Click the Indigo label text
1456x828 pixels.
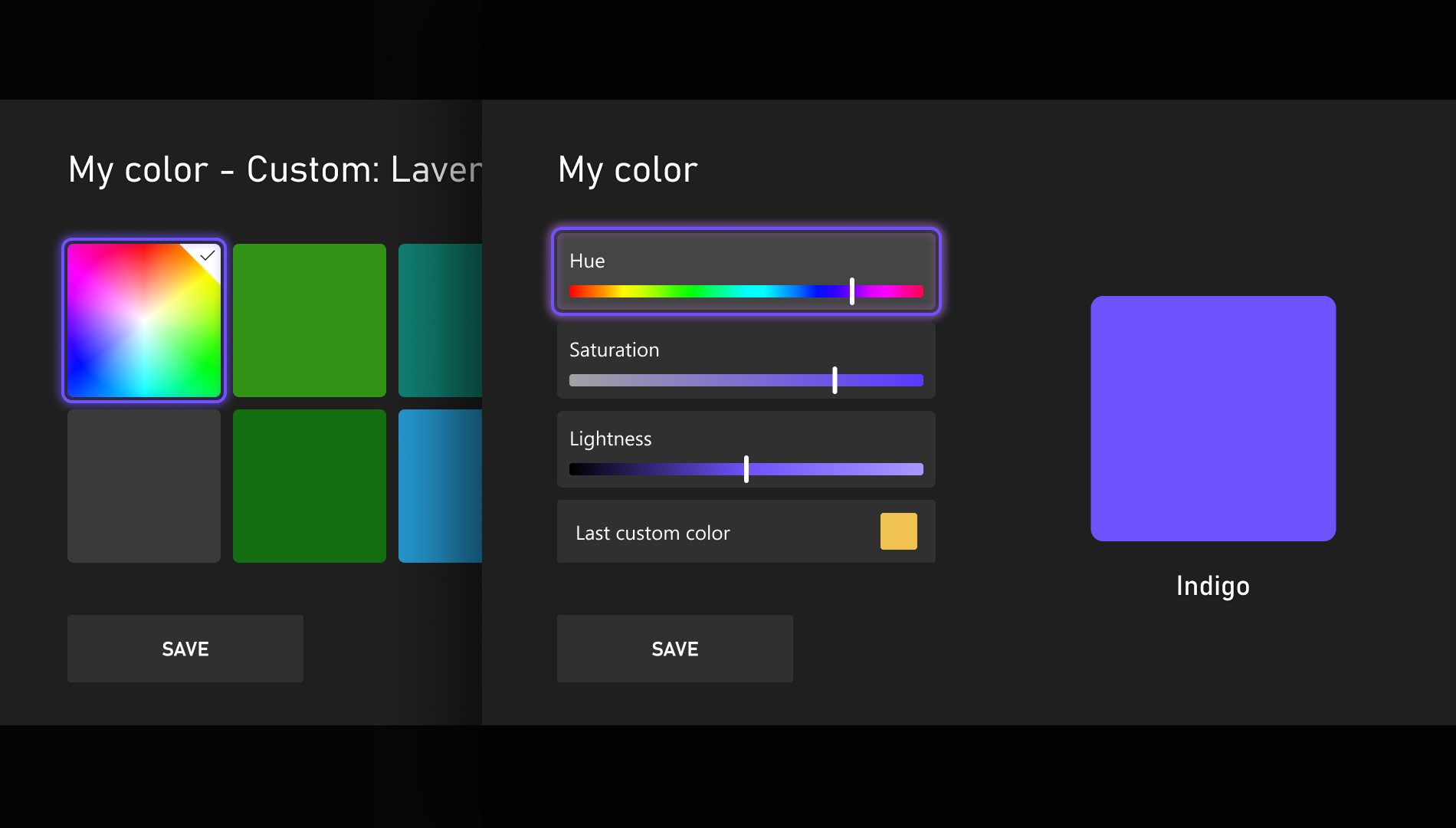point(1212,586)
